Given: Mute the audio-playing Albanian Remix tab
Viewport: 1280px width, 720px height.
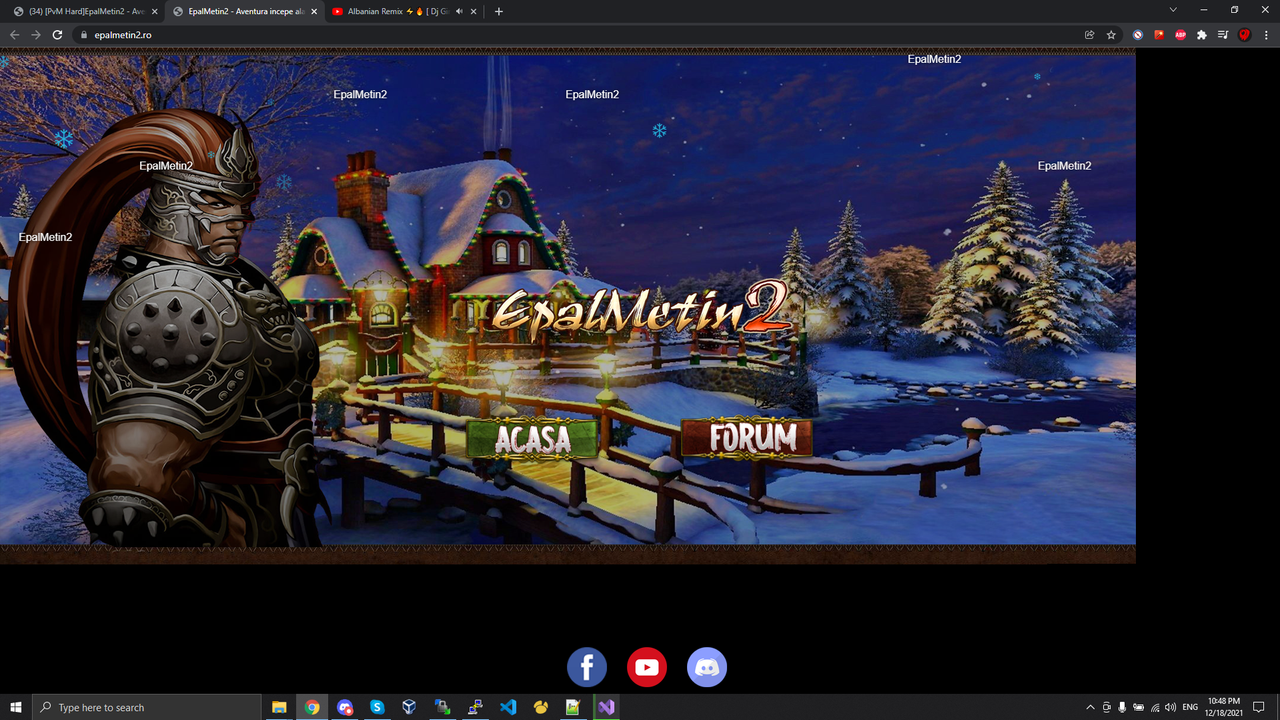Looking at the screenshot, I should (458, 11).
